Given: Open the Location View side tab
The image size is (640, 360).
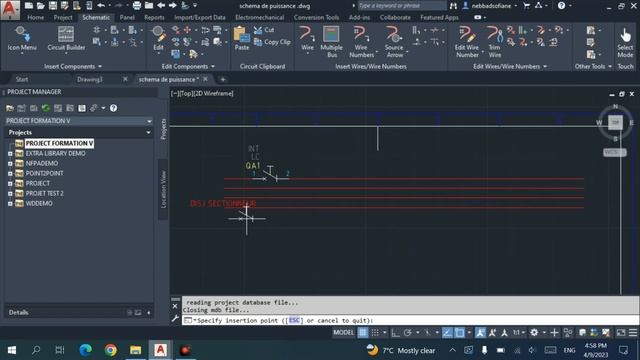Looking at the screenshot, I should [163, 189].
